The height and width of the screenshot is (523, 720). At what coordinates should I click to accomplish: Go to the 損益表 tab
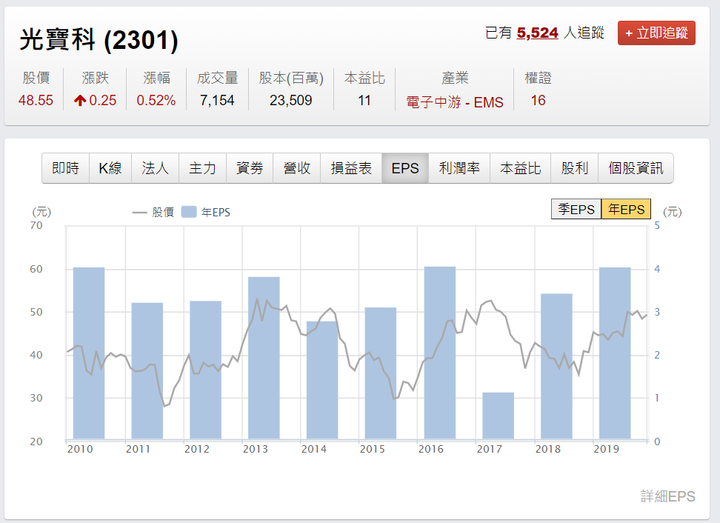(351, 168)
